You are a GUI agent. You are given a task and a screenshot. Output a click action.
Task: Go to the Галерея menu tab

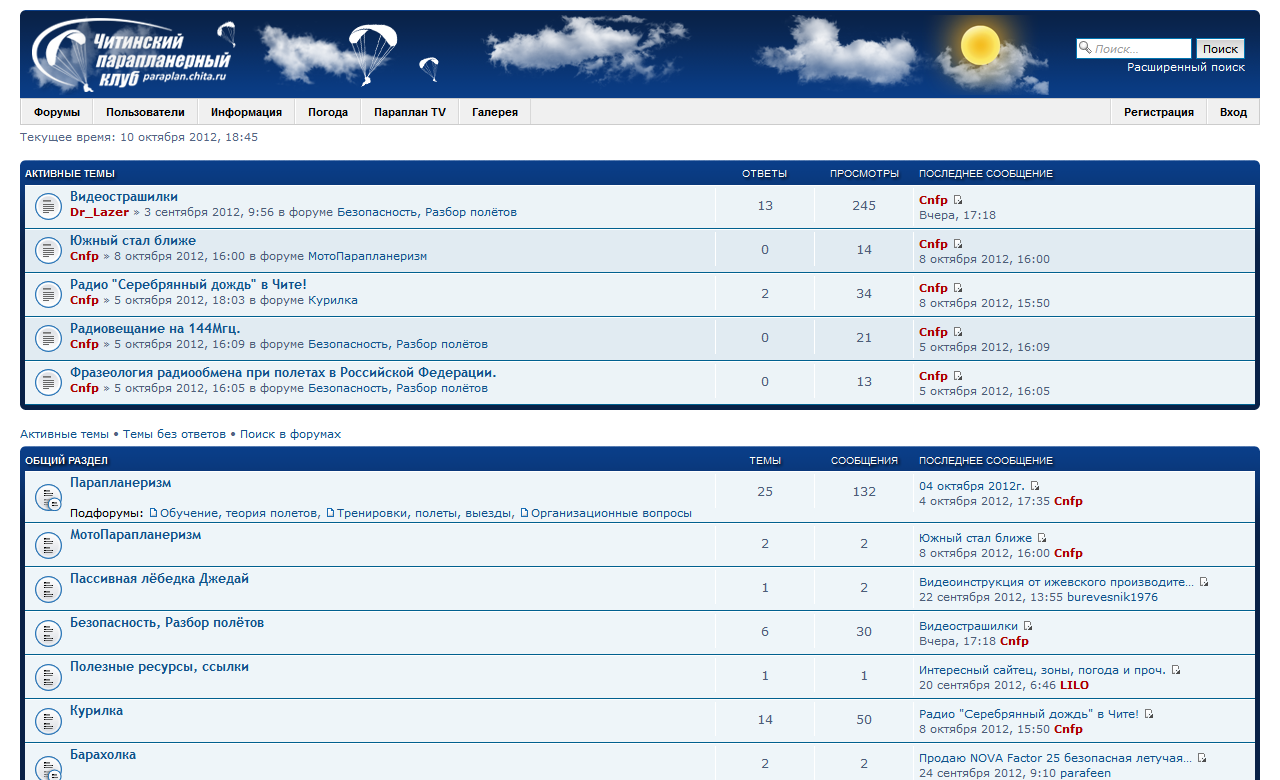[x=495, y=112]
